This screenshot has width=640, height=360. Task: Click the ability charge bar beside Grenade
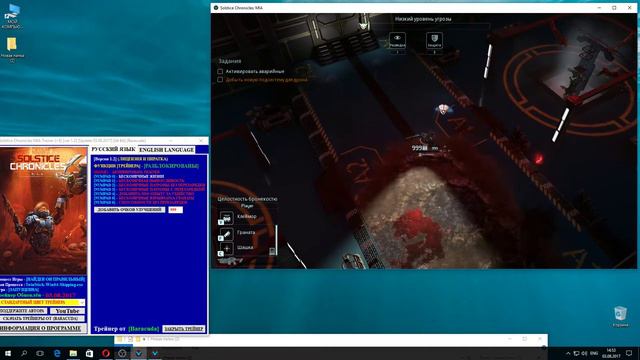[x=276, y=240]
